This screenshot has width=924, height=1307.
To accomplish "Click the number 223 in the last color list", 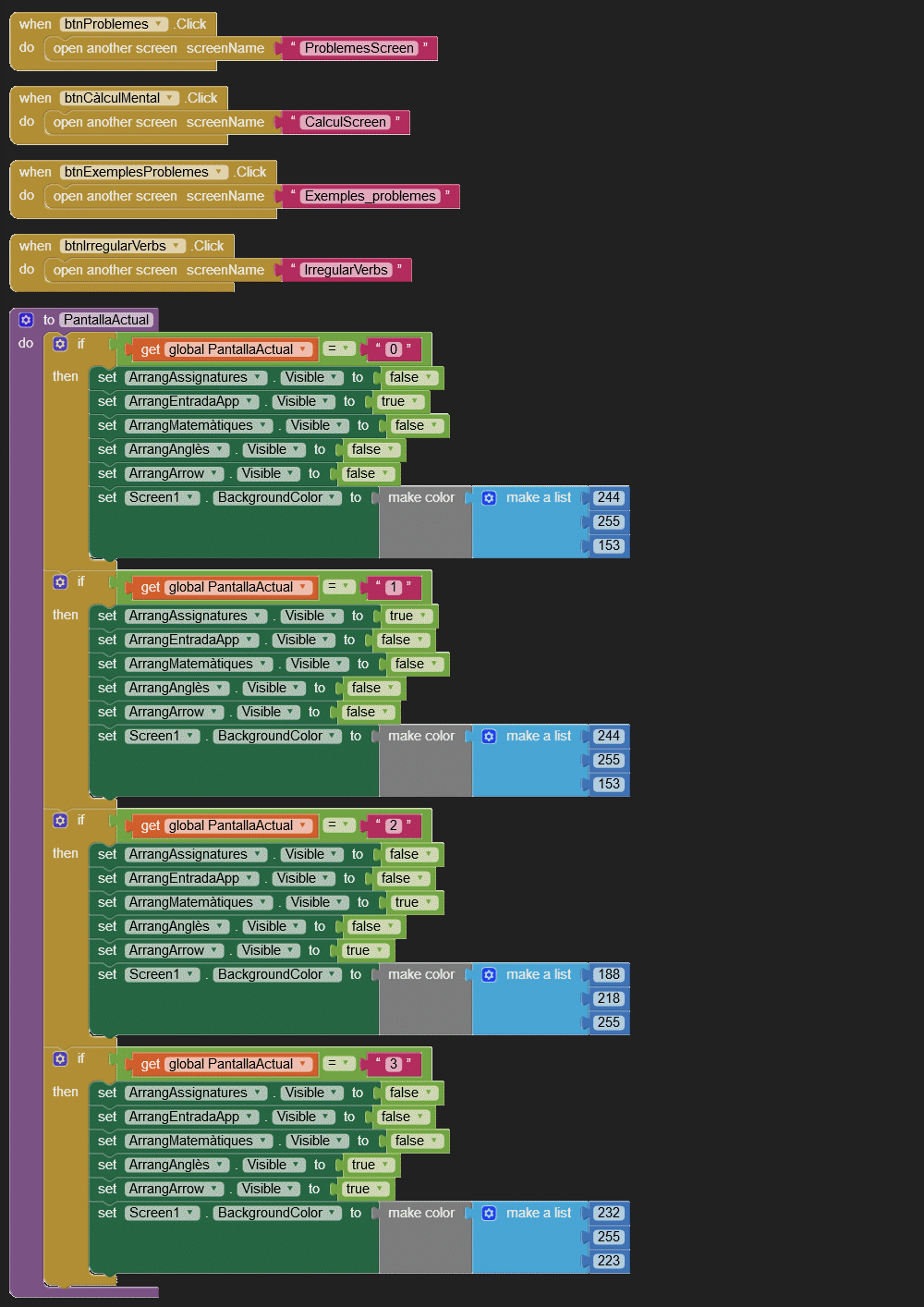I will click(608, 1261).
